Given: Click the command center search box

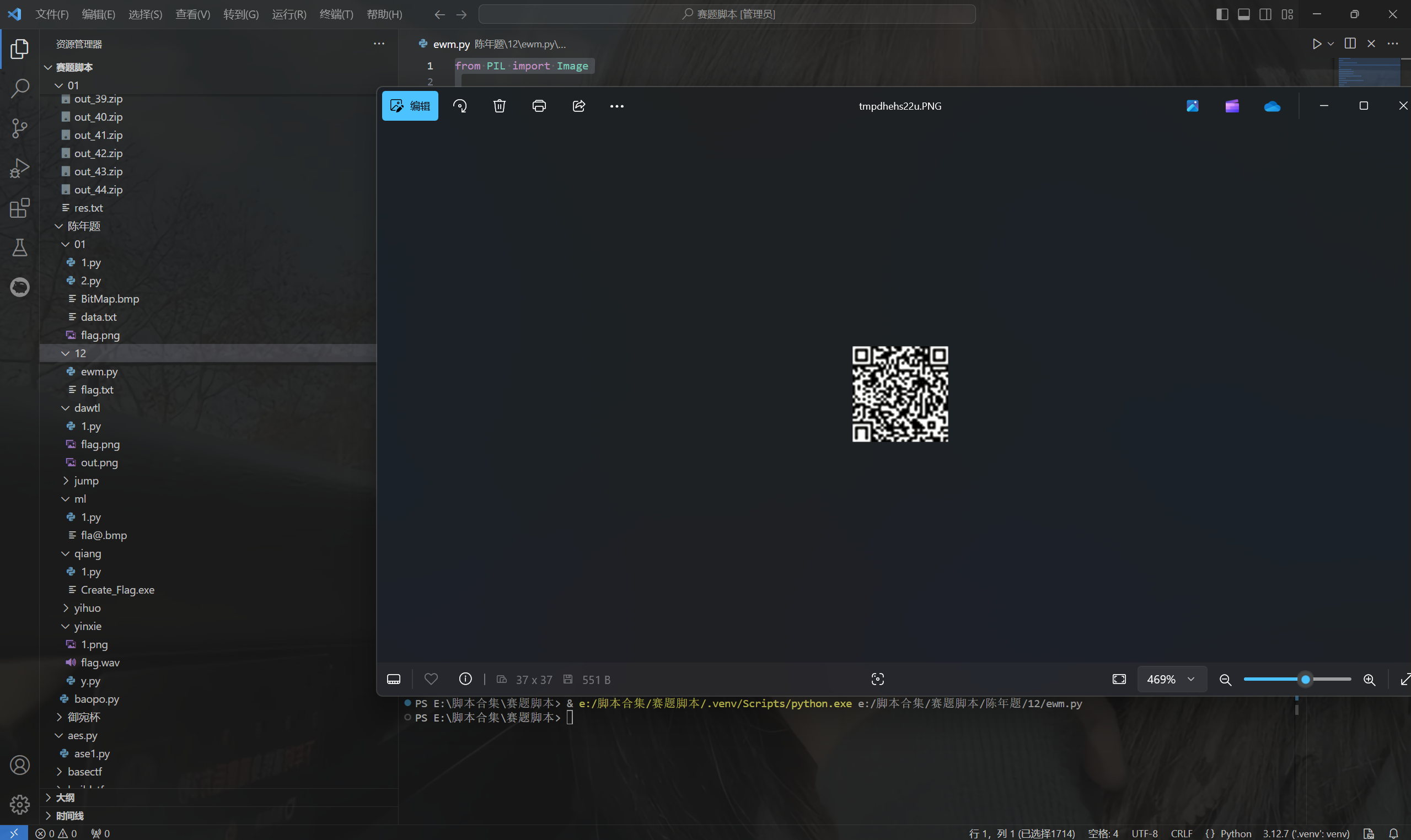Looking at the screenshot, I should tap(727, 14).
